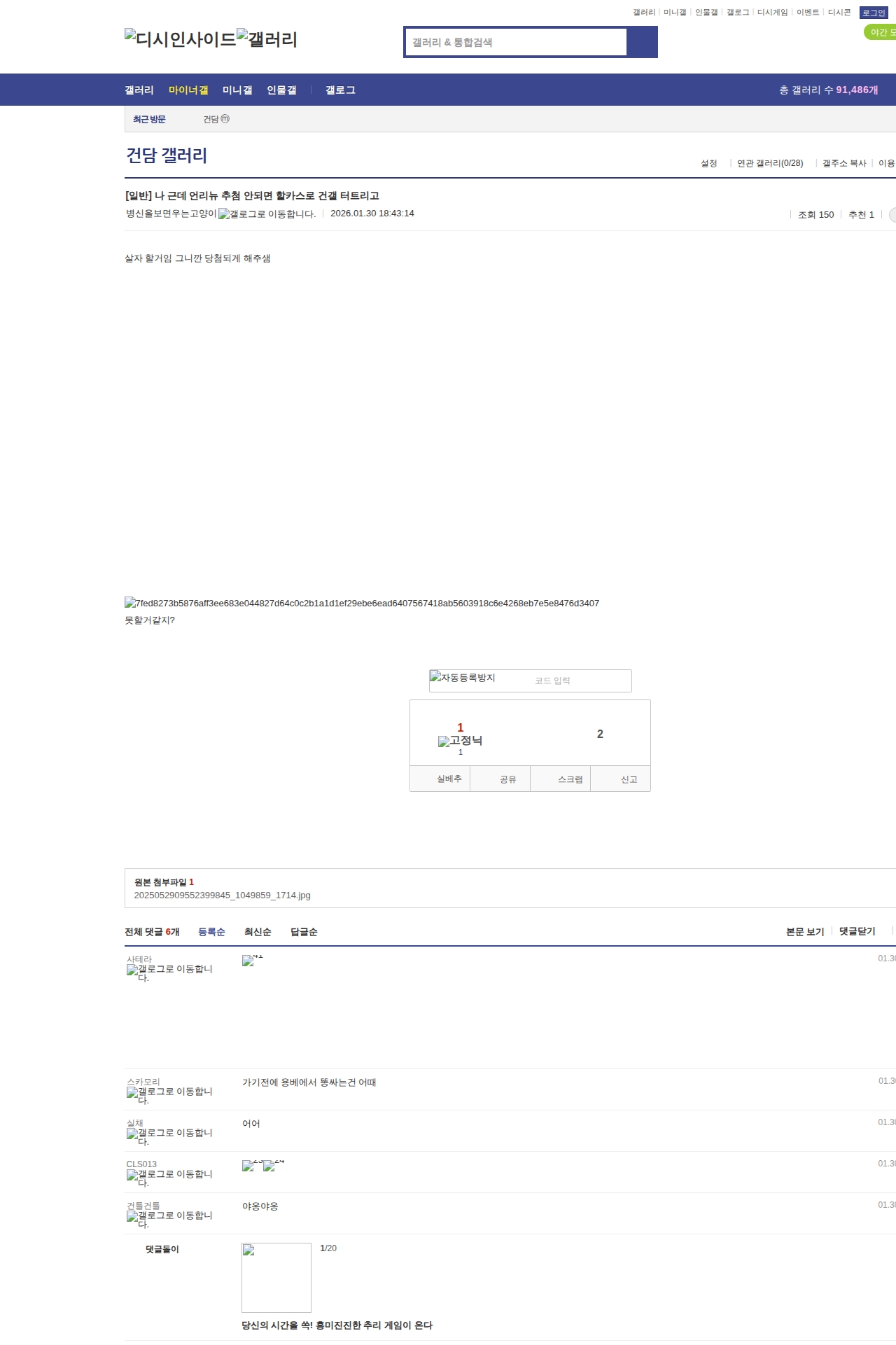Sort comments by 등록순
Screen dimensions: 896x1345
211,932
